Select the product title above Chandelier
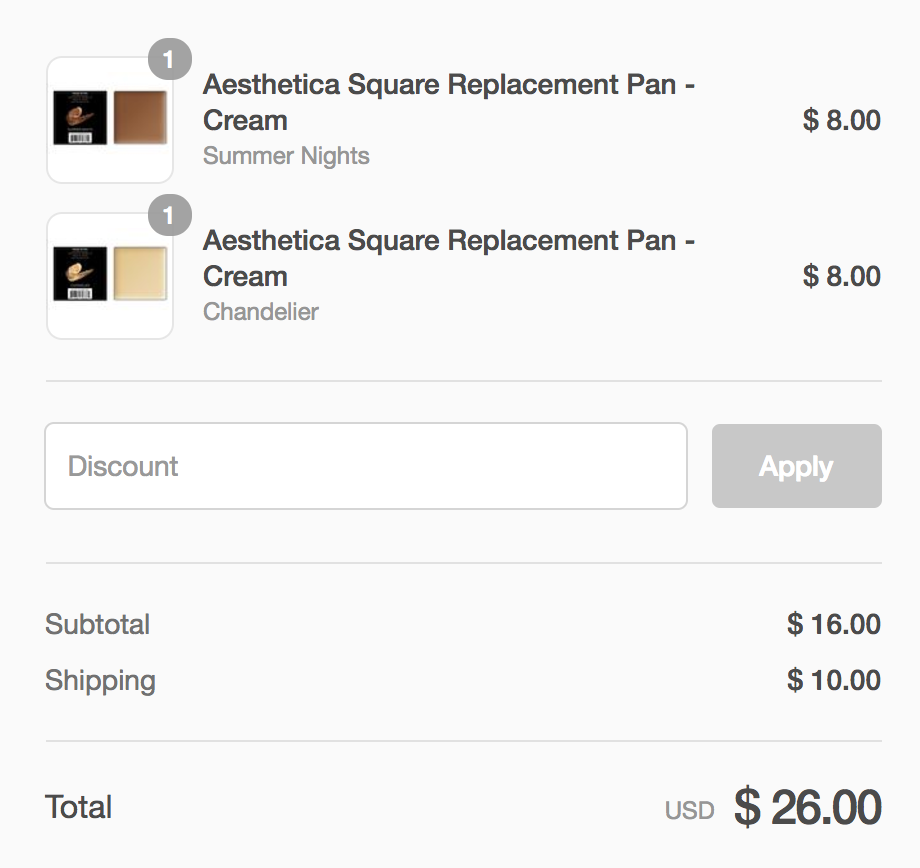Image resolution: width=920 pixels, height=868 pixels. tap(448, 258)
